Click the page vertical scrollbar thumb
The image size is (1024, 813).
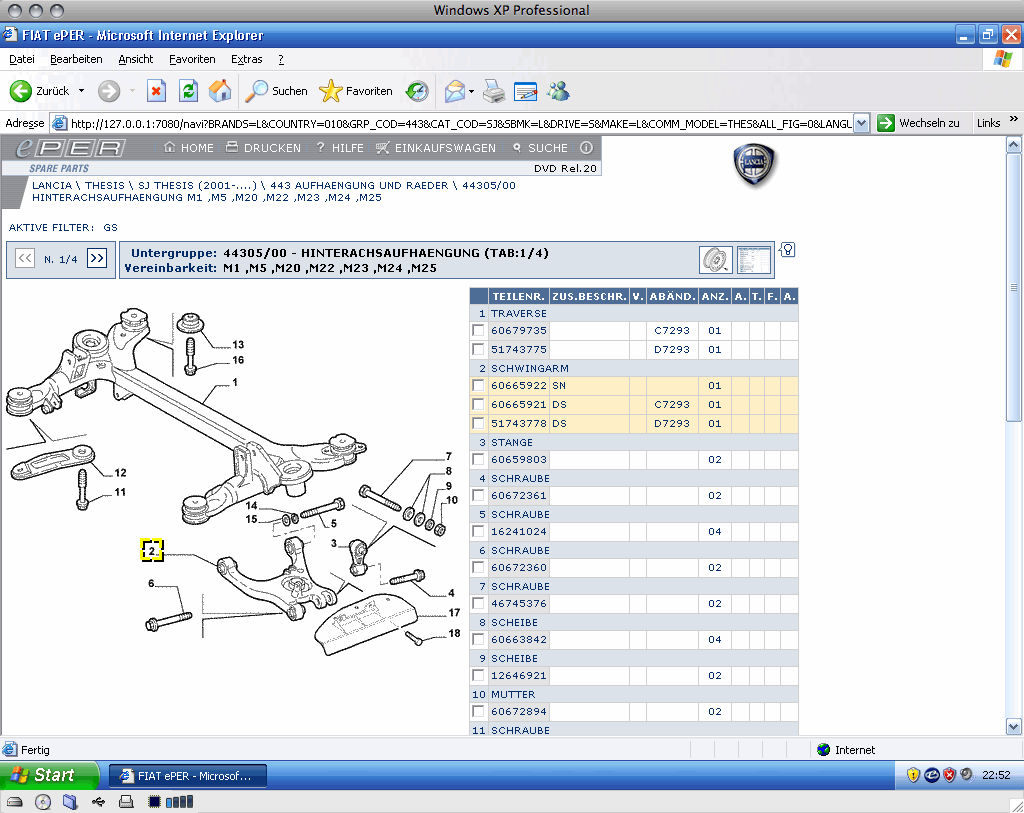[1014, 287]
